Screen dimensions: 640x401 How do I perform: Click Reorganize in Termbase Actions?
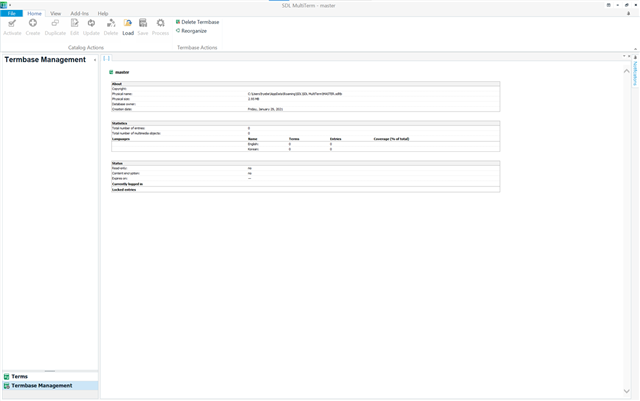(x=191, y=31)
